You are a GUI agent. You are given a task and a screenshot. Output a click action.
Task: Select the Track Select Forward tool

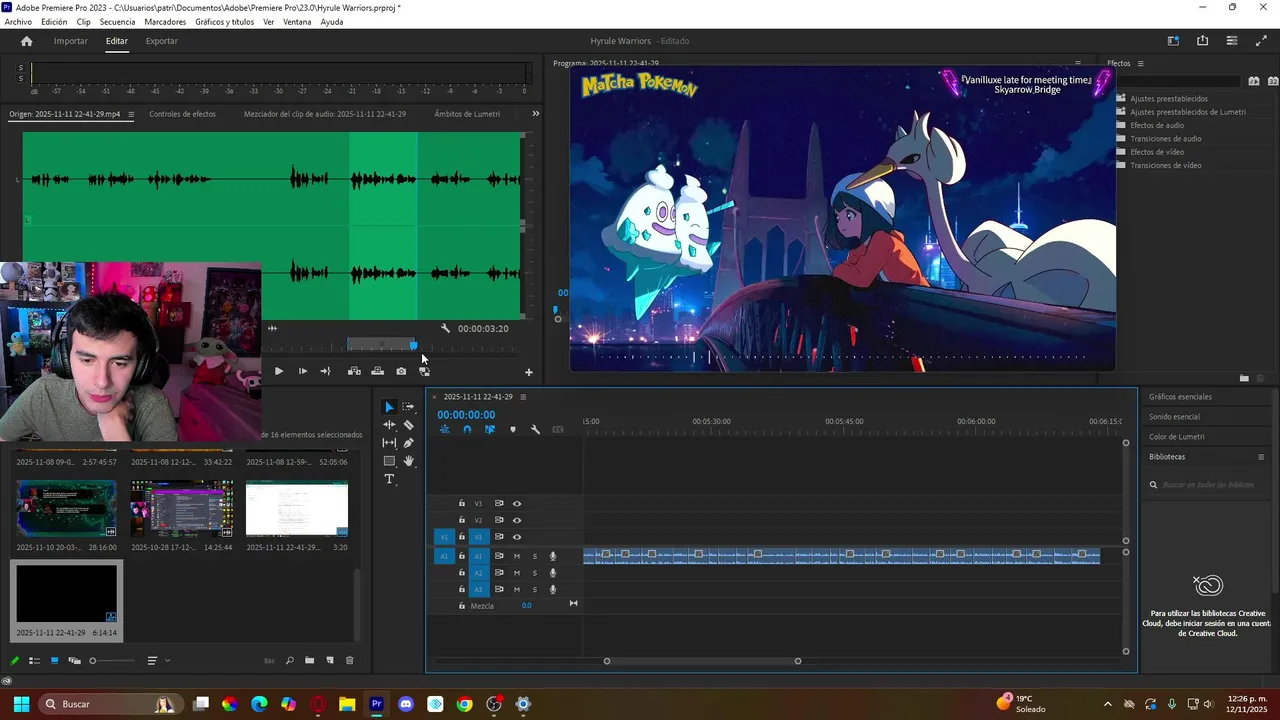tap(408, 407)
